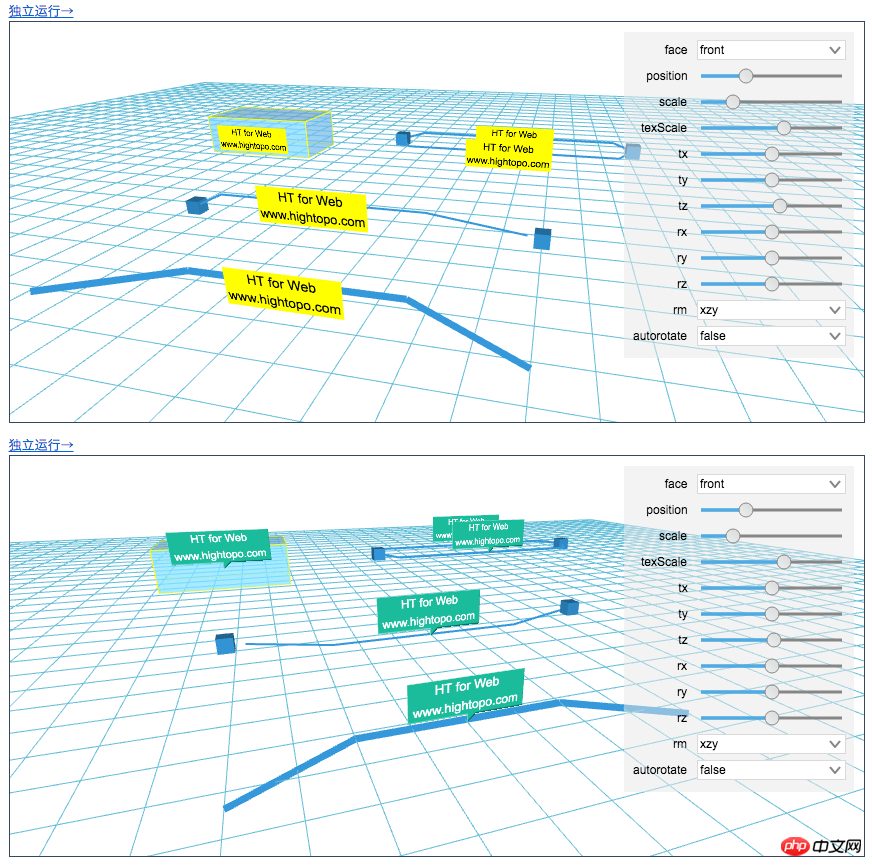The image size is (872, 866).
Task: Click green label on translucent box, bottom scene
Action: coord(219,547)
